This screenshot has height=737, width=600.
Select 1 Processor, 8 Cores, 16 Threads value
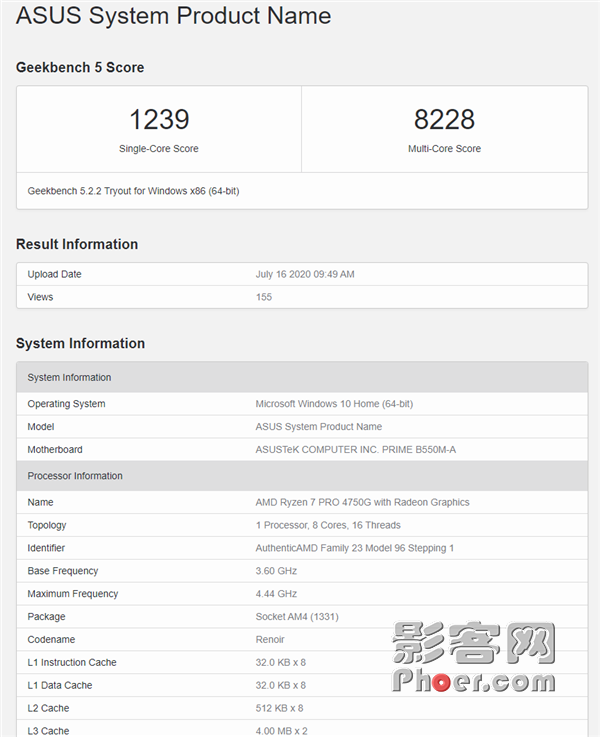tap(328, 525)
